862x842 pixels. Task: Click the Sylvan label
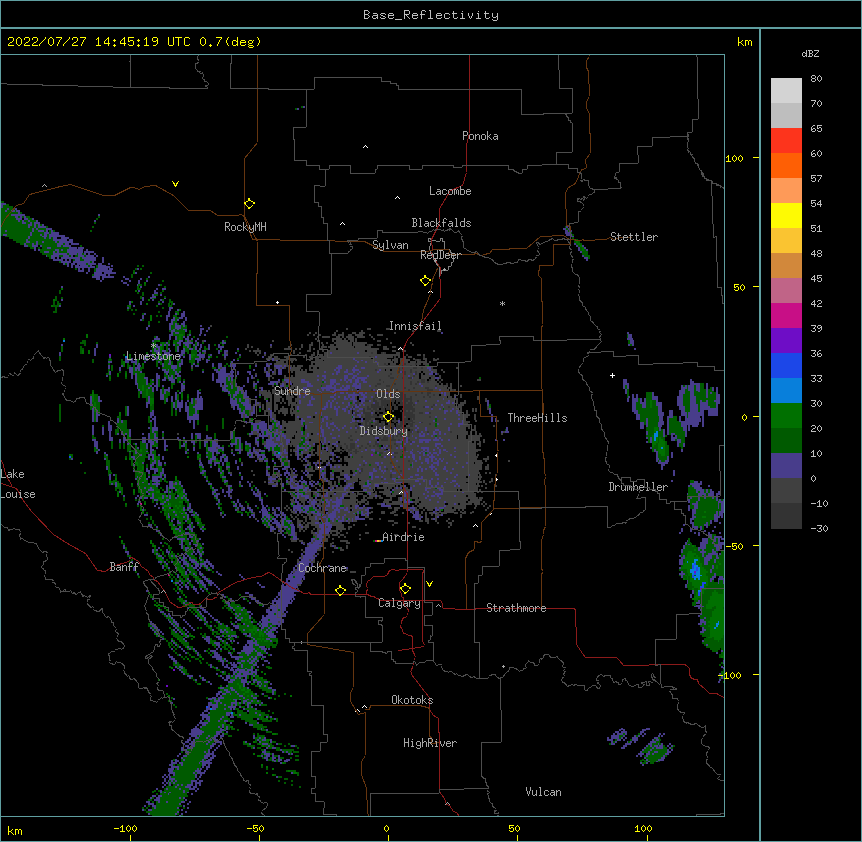pyautogui.click(x=390, y=245)
